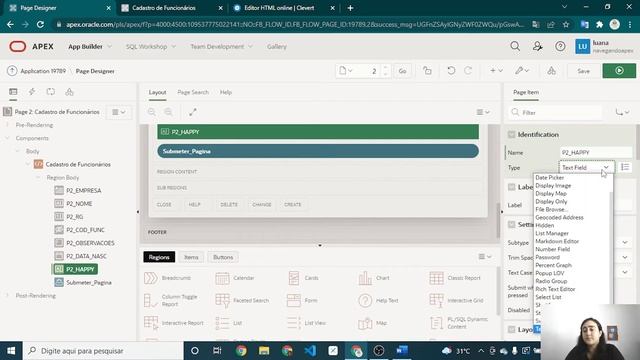Increase the page number stepper
This screenshot has height=360, width=640.
click(385, 67)
